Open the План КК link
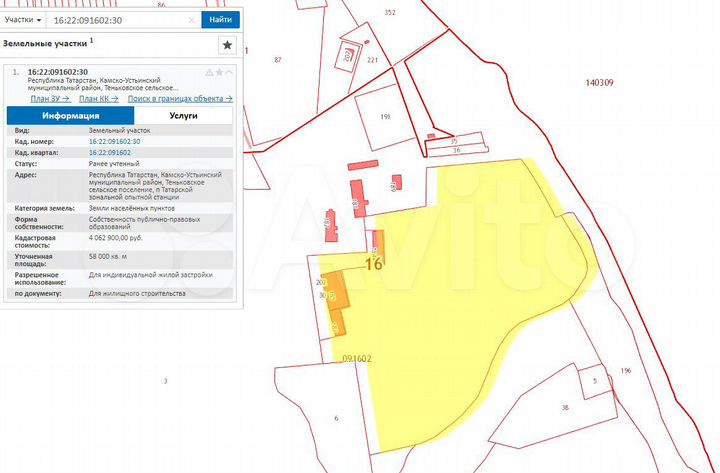 pyautogui.click(x=99, y=98)
